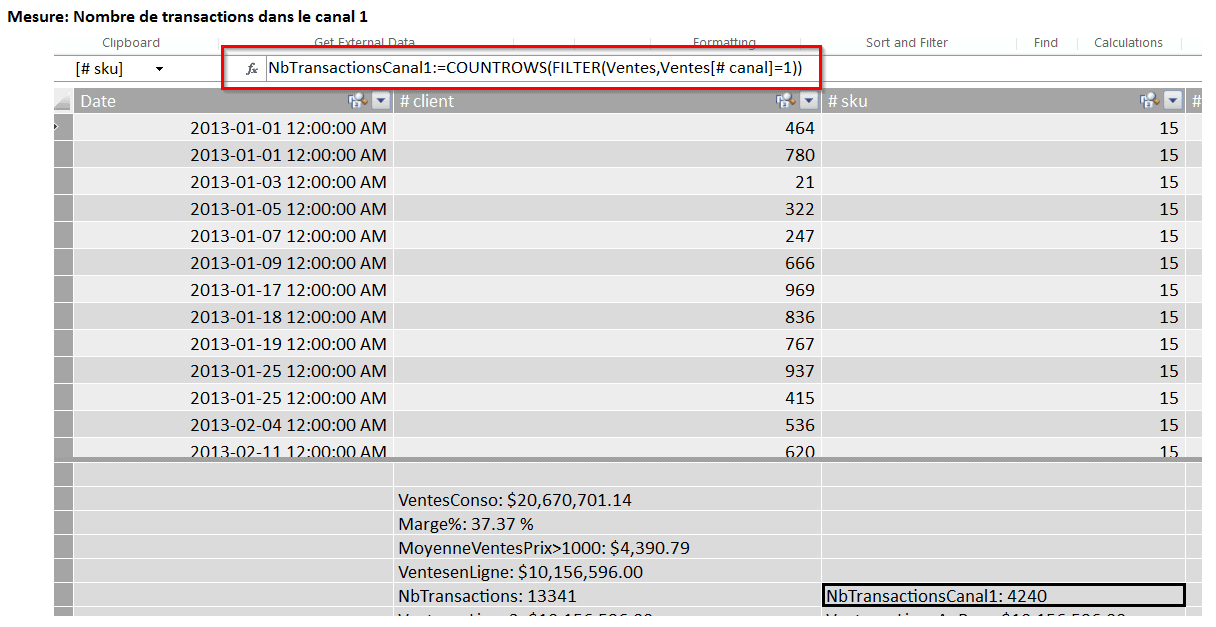
Task: Click the Calculations ribbon group label
Action: coord(1128,43)
